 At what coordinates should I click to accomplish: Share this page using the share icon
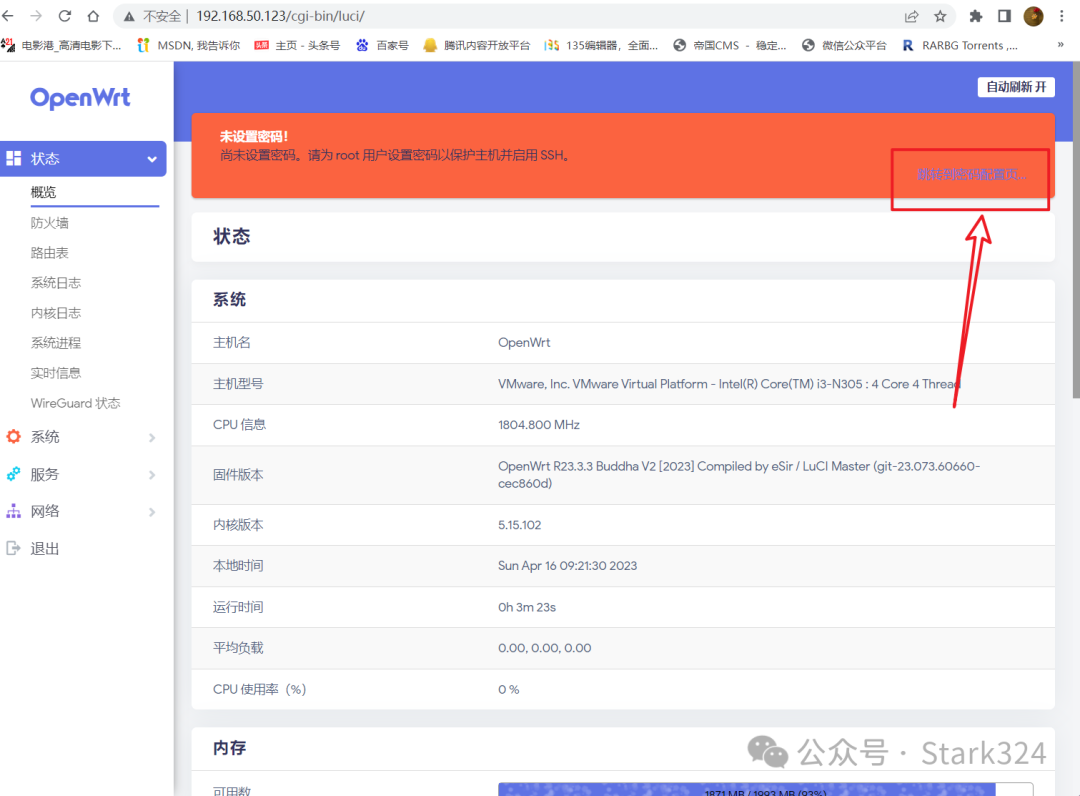(x=911, y=16)
